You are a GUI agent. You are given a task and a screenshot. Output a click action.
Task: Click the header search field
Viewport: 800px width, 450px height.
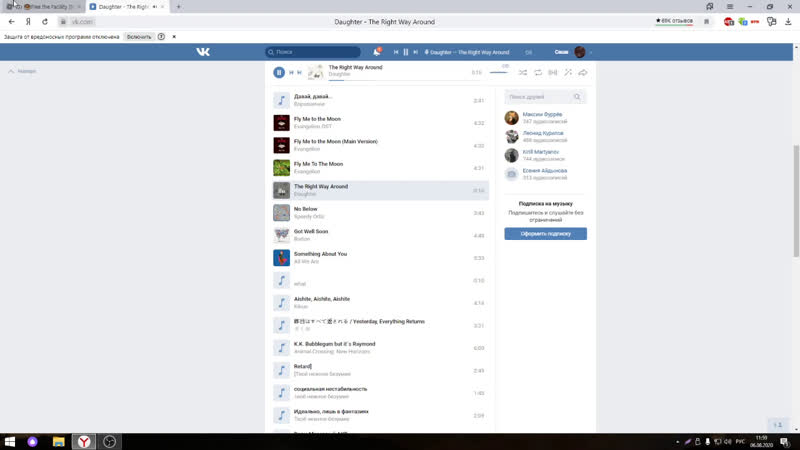[x=313, y=52]
